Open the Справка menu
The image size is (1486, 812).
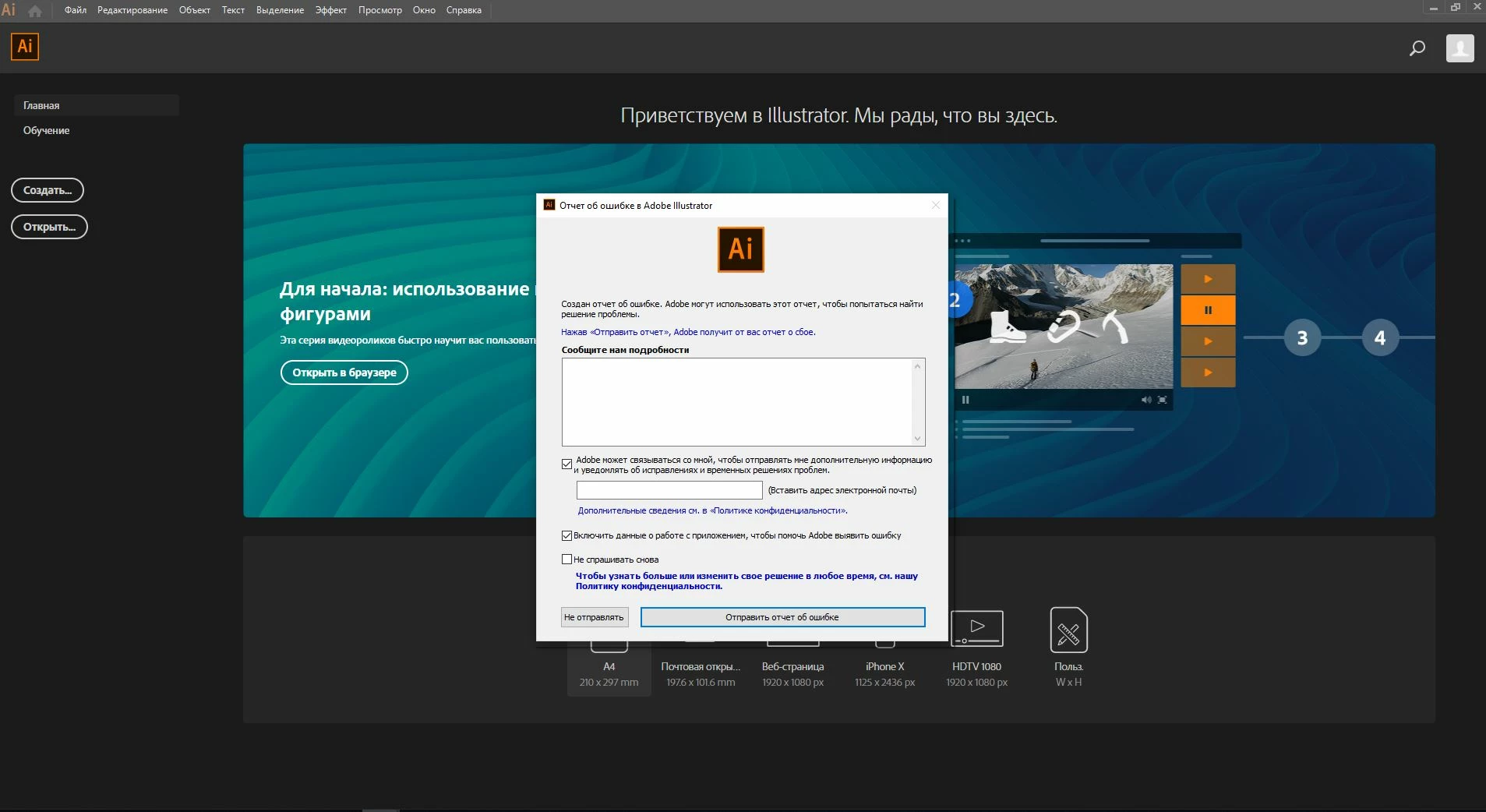464,10
